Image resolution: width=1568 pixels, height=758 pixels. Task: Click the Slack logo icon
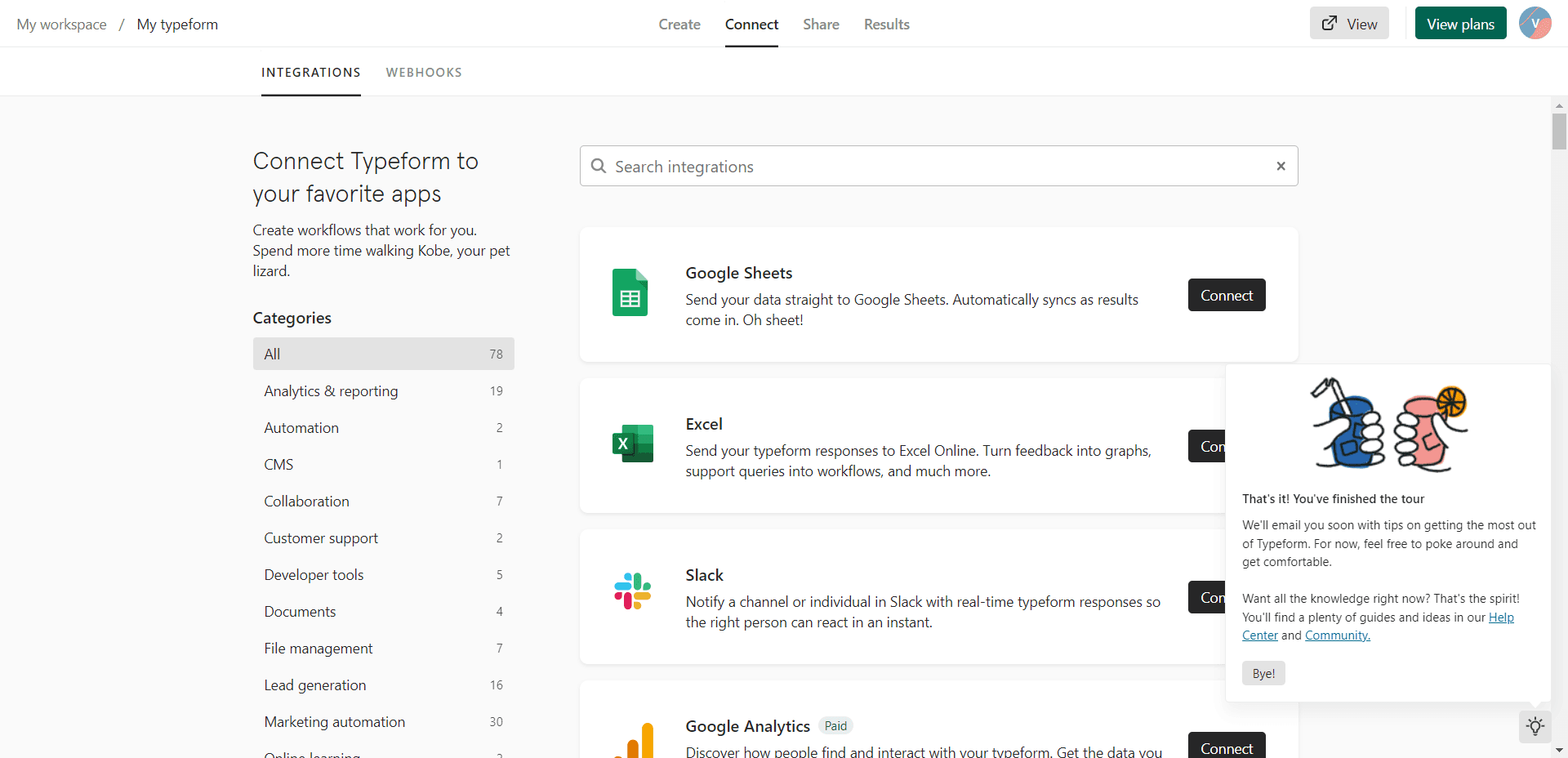tap(633, 591)
